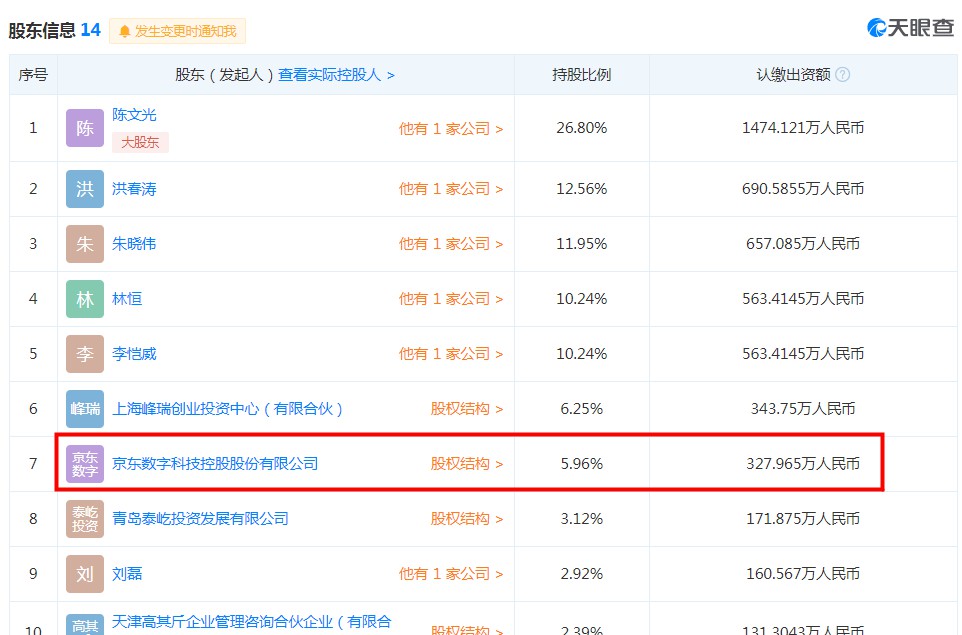Screen dimensions: 962x635
Task: Click 洪春涛 blue avatar icon
Action: point(85,189)
